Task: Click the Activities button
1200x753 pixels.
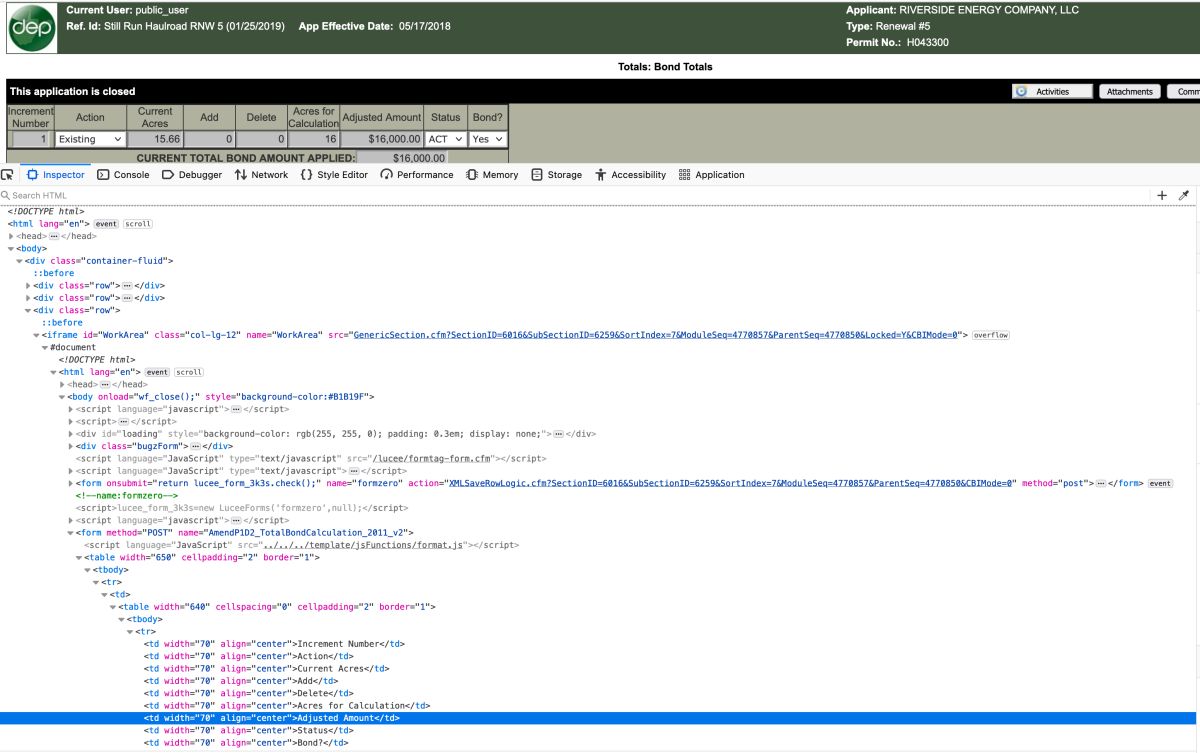Action: point(1053,91)
